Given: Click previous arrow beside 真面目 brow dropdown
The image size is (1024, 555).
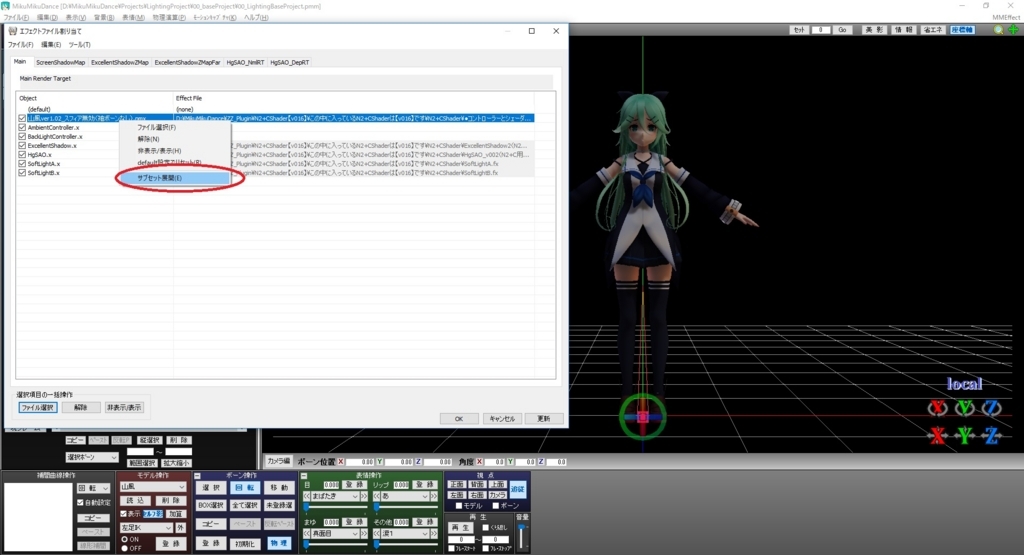Looking at the screenshot, I should pos(307,533).
